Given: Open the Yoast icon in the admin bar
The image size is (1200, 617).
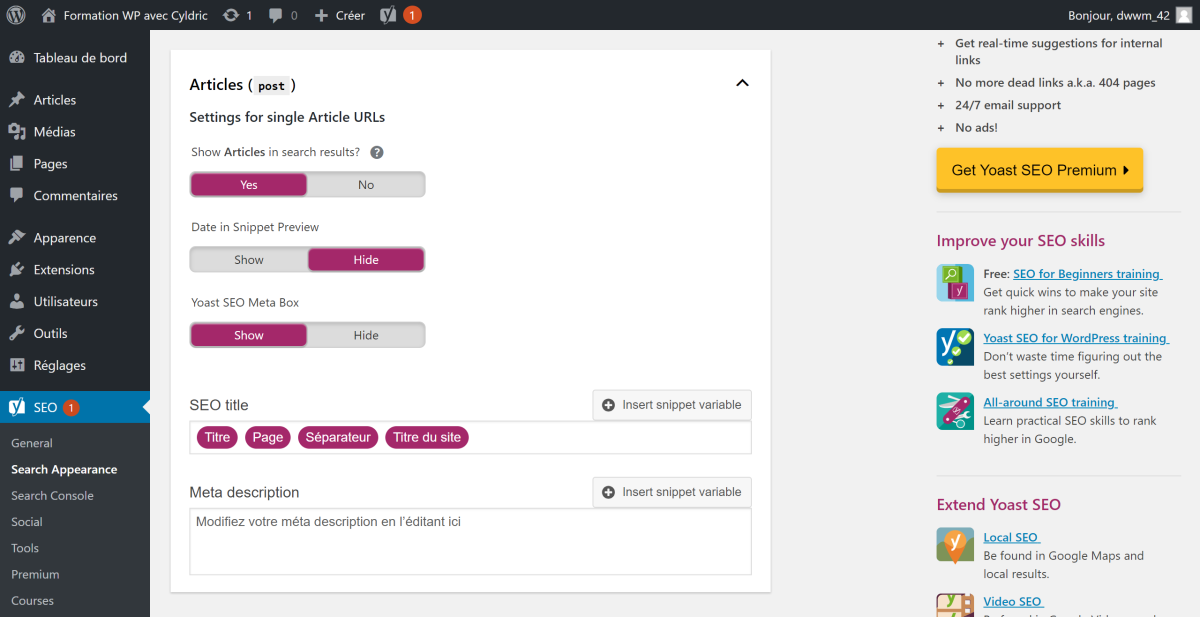Looking at the screenshot, I should tap(388, 15).
